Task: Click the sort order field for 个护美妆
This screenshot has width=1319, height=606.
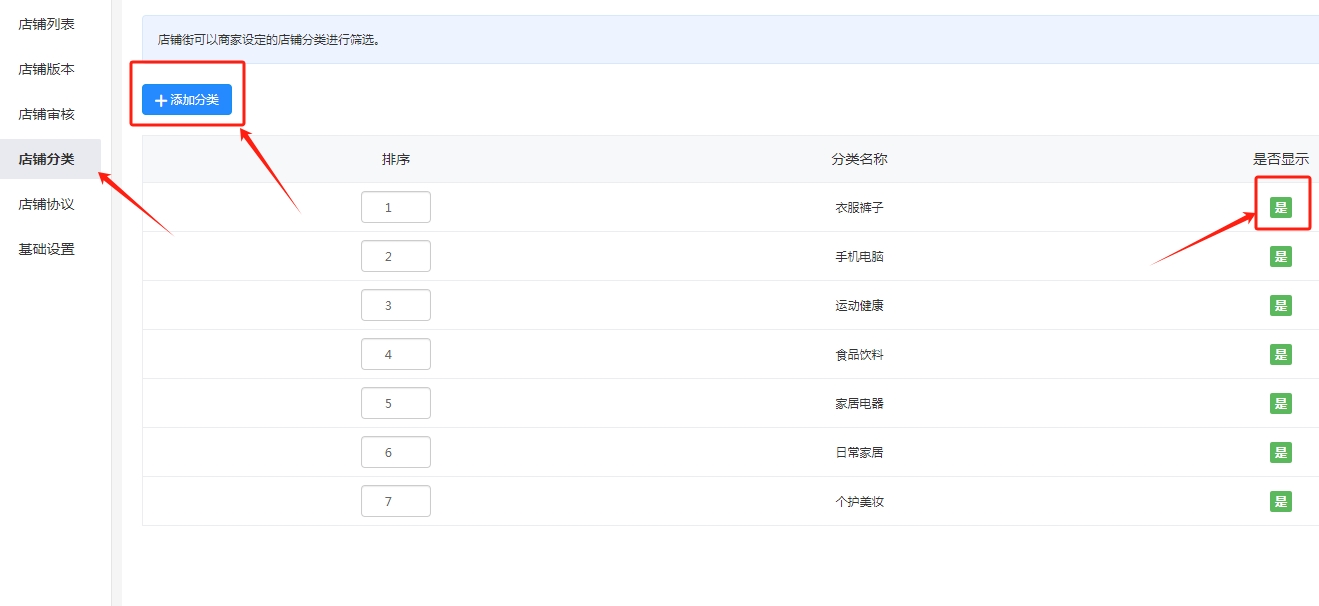Action: tap(396, 501)
